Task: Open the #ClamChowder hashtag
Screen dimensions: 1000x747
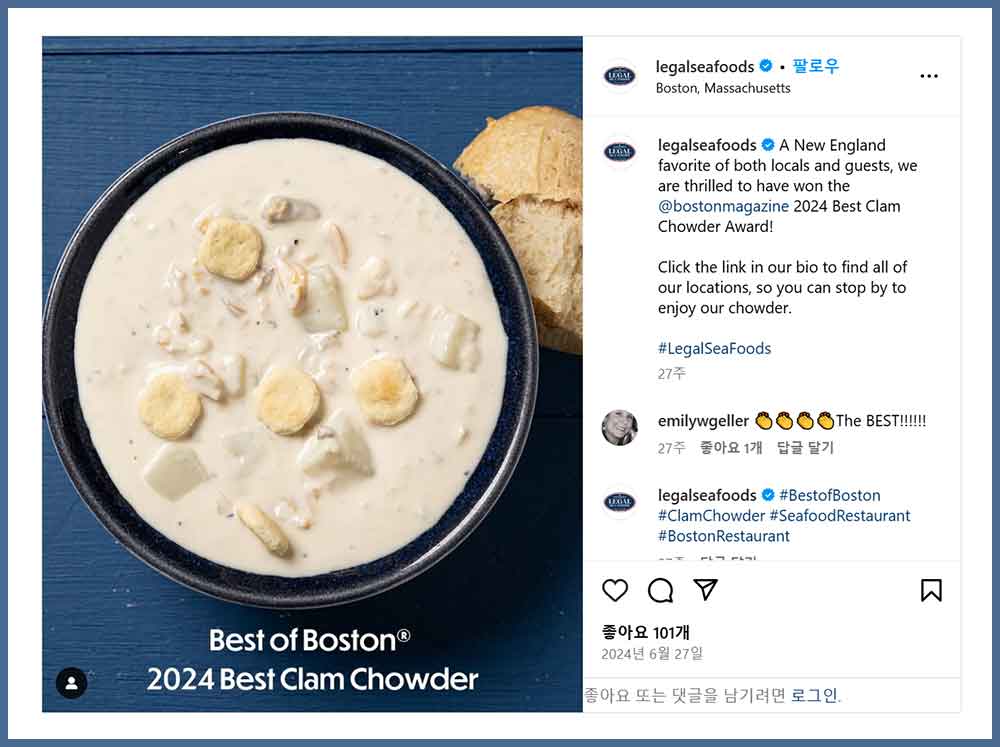Action: pos(711,515)
